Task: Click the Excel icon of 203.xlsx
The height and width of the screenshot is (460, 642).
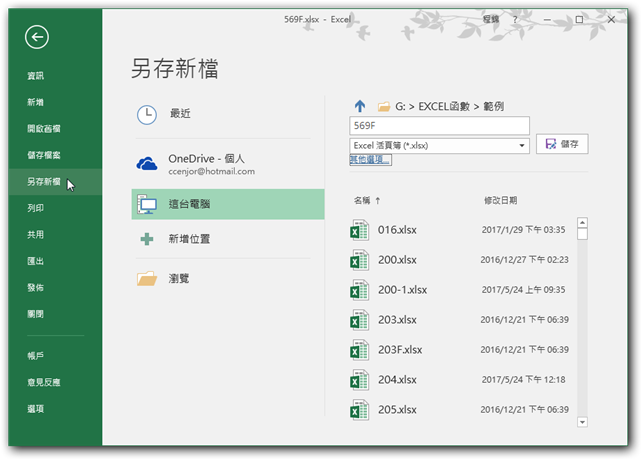Action: point(359,320)
